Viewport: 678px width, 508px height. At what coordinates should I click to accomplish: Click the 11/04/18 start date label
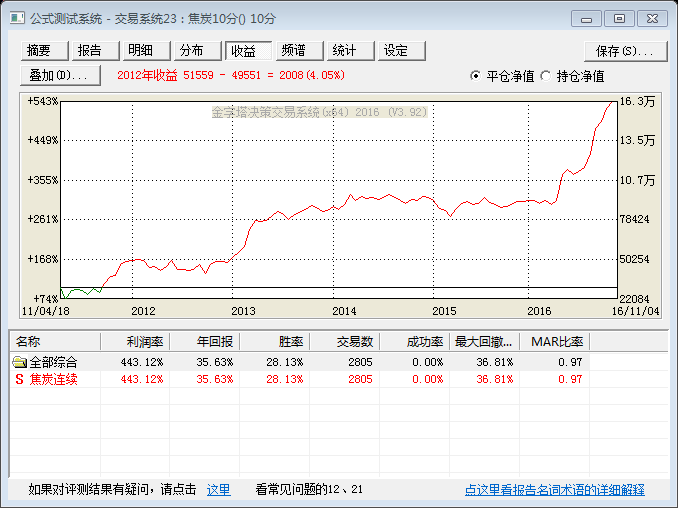click(x=46, y=311)
